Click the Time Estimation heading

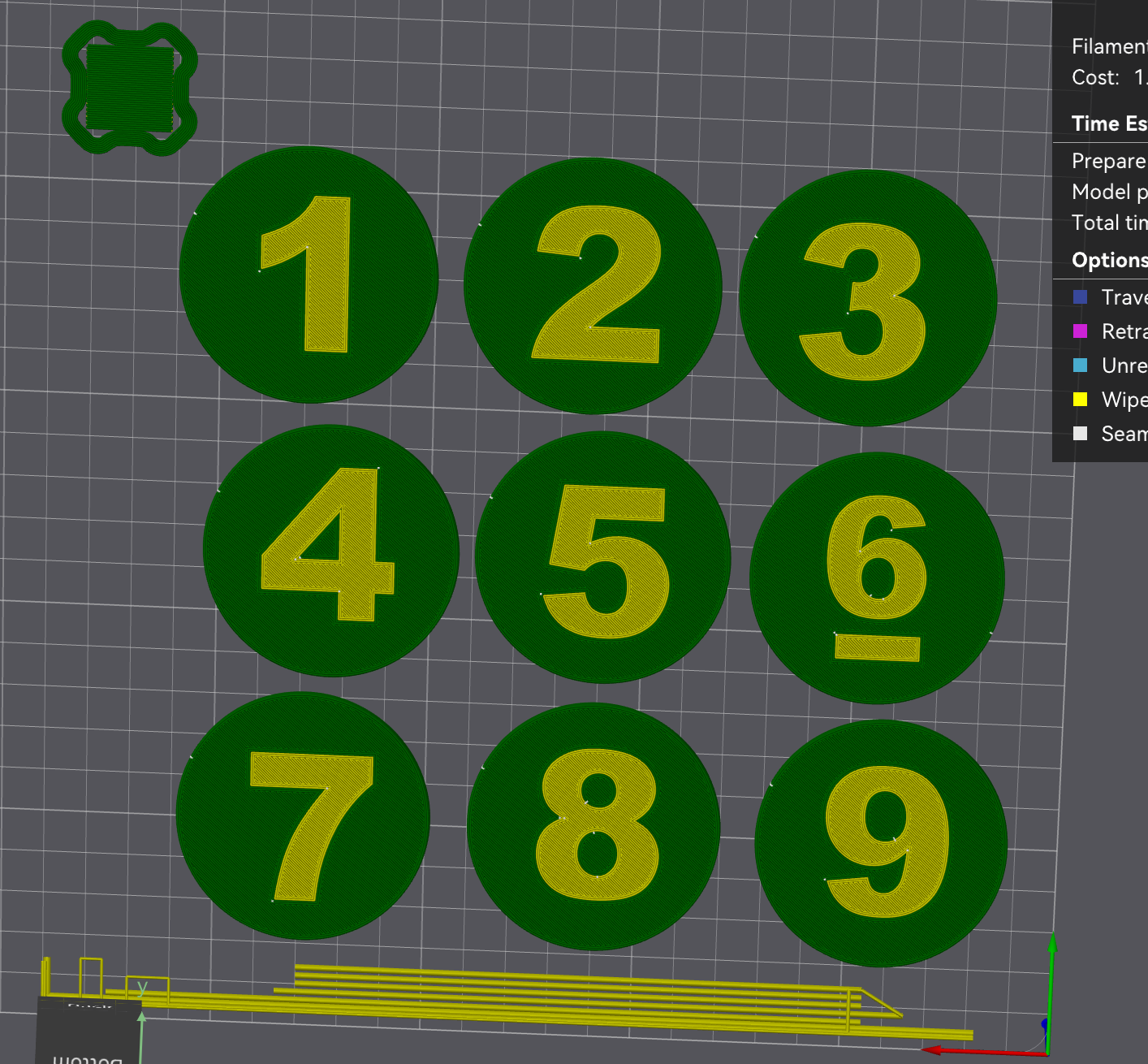pyautogui.click(x=1109, y=123)
